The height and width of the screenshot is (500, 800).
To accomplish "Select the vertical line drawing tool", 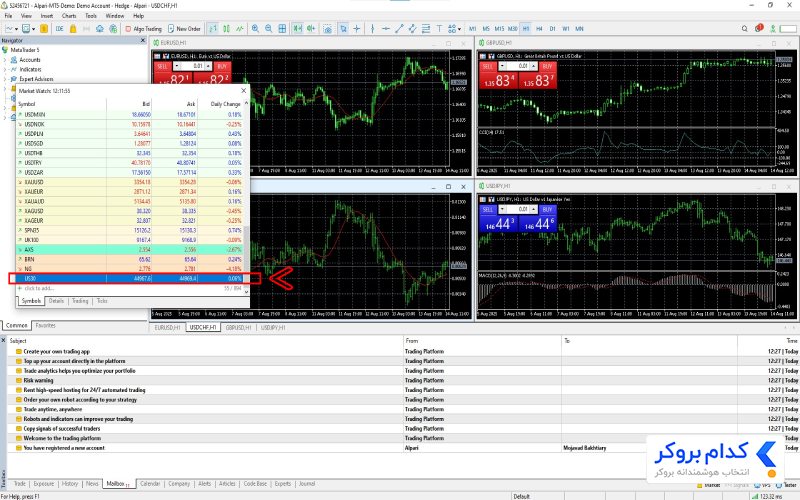I will [x=372, y=29].
